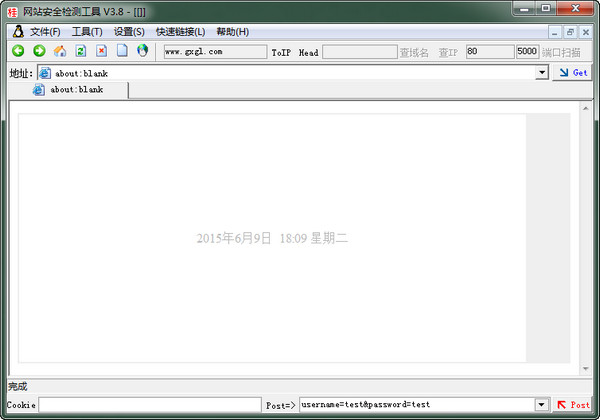
Task: Expand the Post data dropdown
Action: pos(541,404)
